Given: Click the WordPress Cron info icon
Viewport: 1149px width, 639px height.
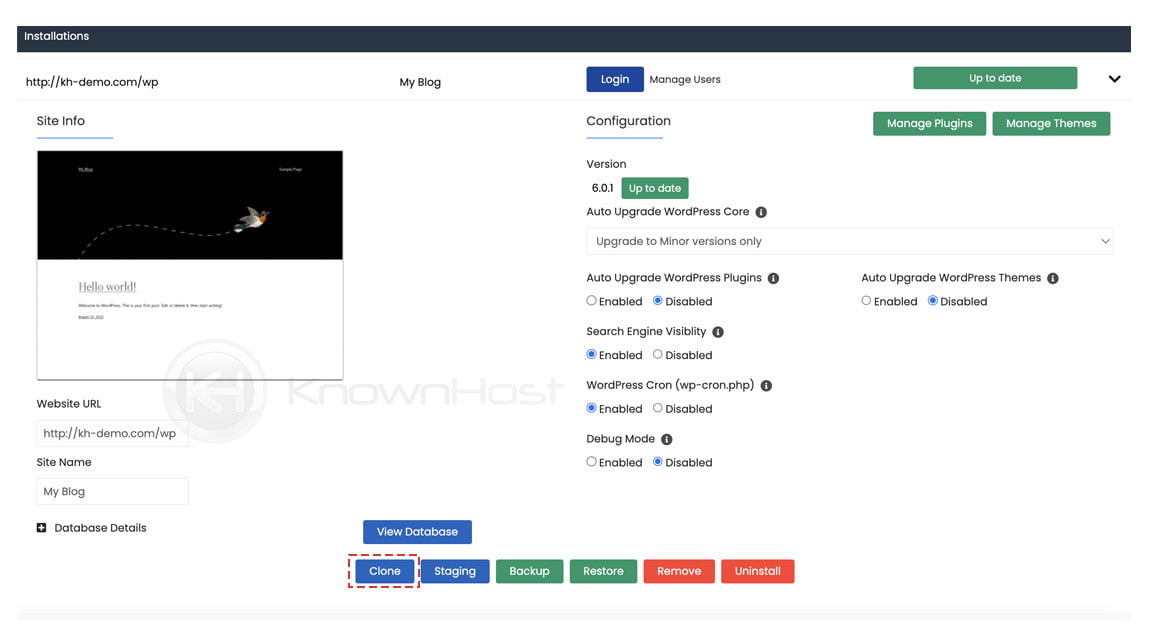Looking at the screenshot, I should coord(766,385).
